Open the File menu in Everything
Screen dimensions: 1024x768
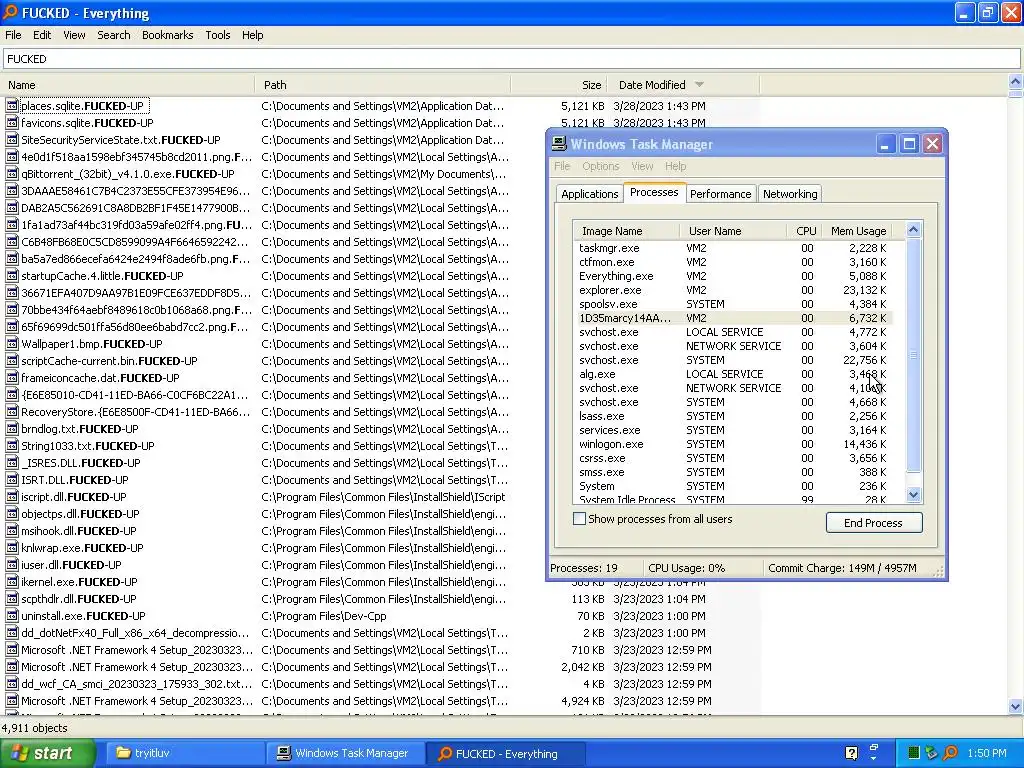point(13,35)
